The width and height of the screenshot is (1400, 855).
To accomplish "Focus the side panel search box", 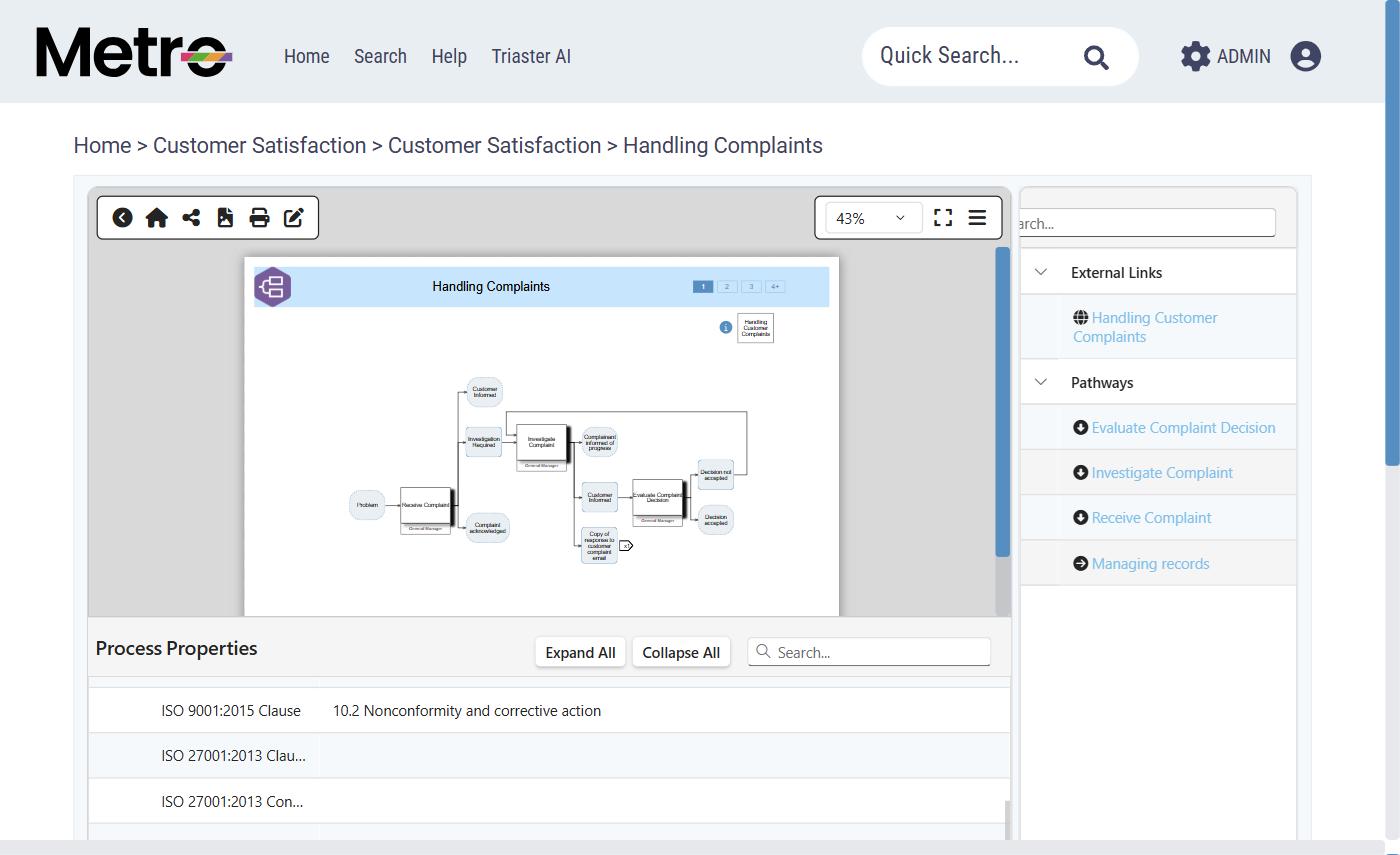I will pos(1147,223).
